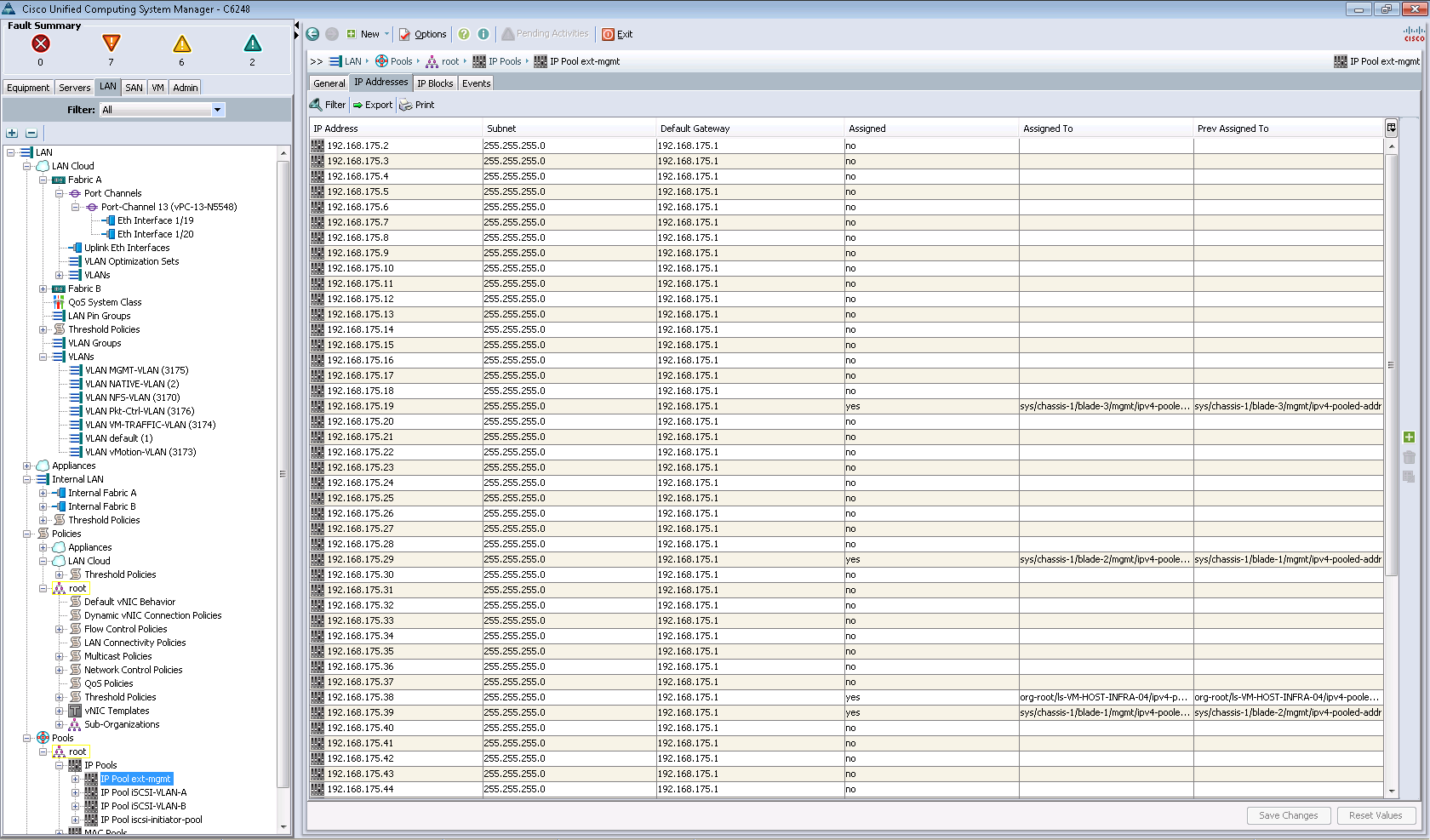The image size is (1430, 840).
Task: Click the delete trash icon on right side
Action: point(1409,457)
